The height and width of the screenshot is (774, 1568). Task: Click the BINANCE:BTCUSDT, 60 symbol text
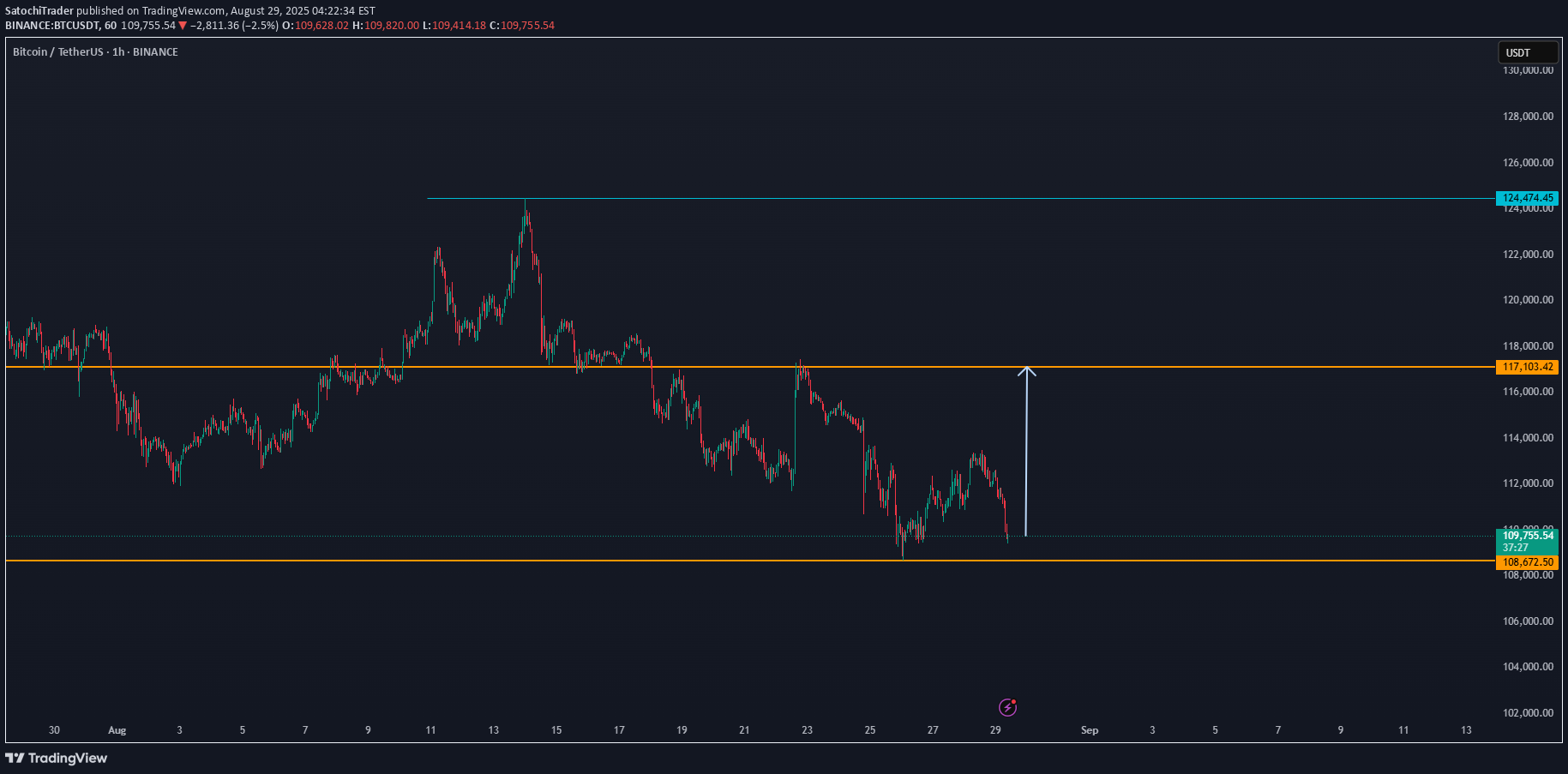(61, 26)
